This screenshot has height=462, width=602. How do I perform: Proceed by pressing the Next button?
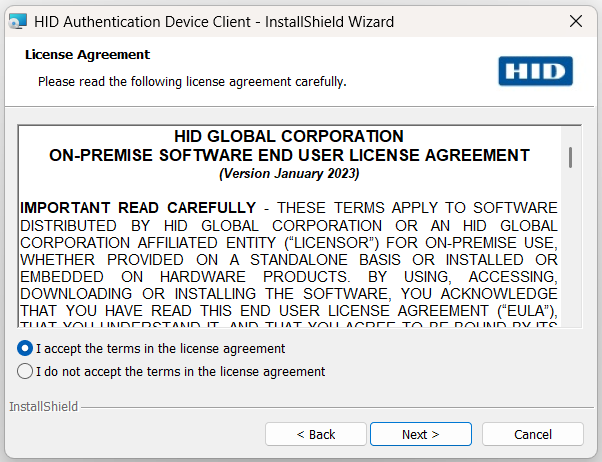(421, 434)
